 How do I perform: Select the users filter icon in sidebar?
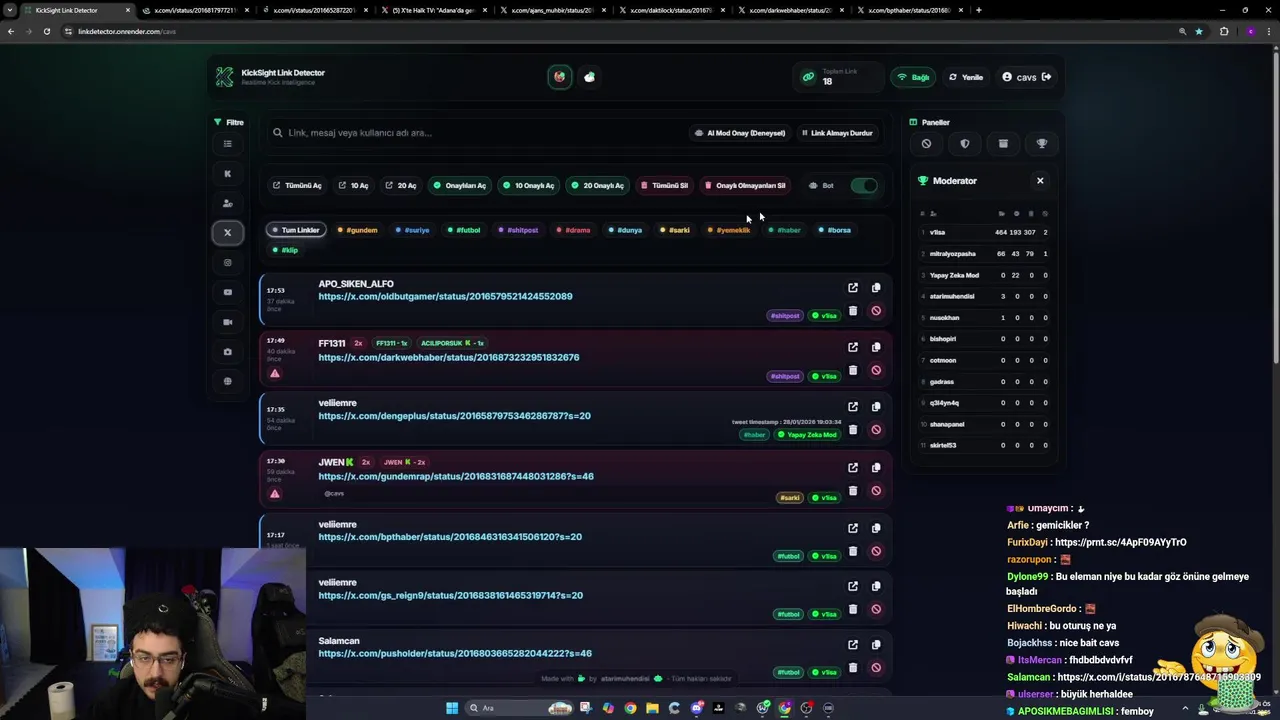(227, 203)
